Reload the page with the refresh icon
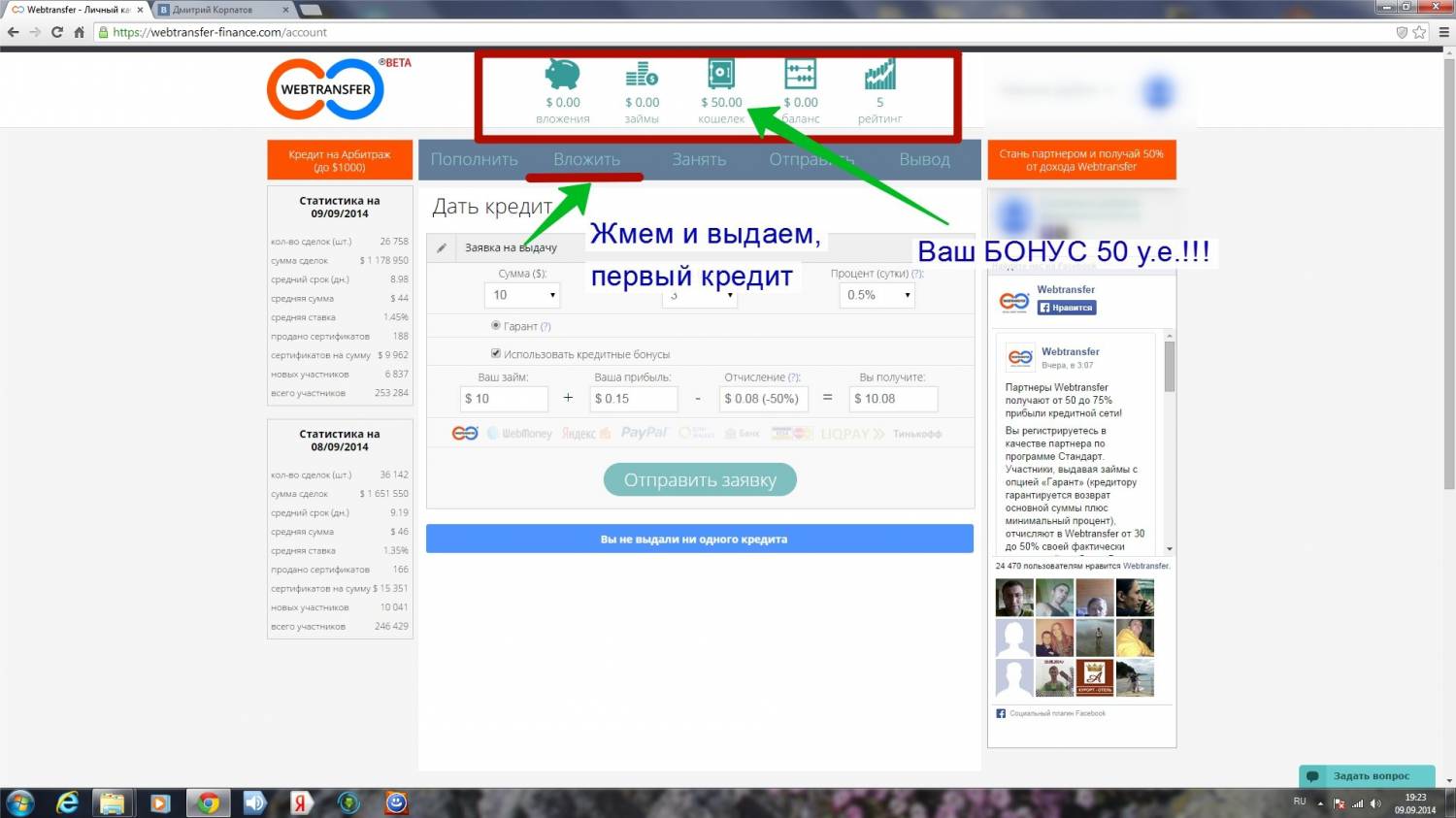 (57, 32)
